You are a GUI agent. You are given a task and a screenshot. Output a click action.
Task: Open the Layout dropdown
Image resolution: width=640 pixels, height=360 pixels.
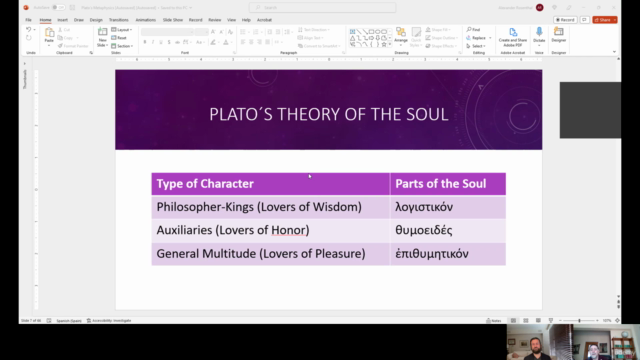122,30
